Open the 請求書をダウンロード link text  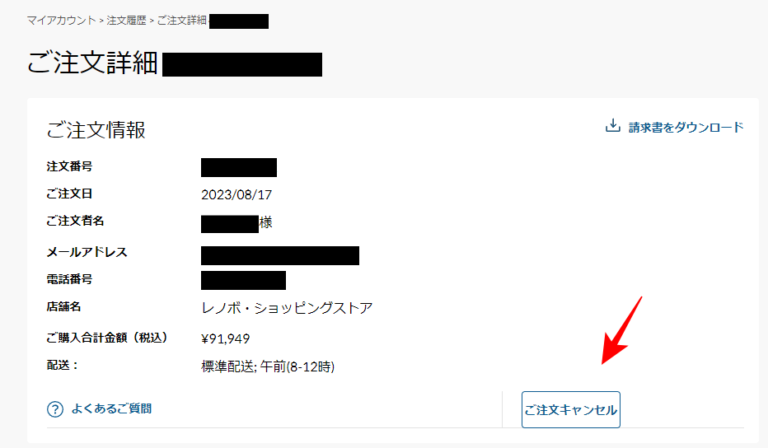(686, 127)
